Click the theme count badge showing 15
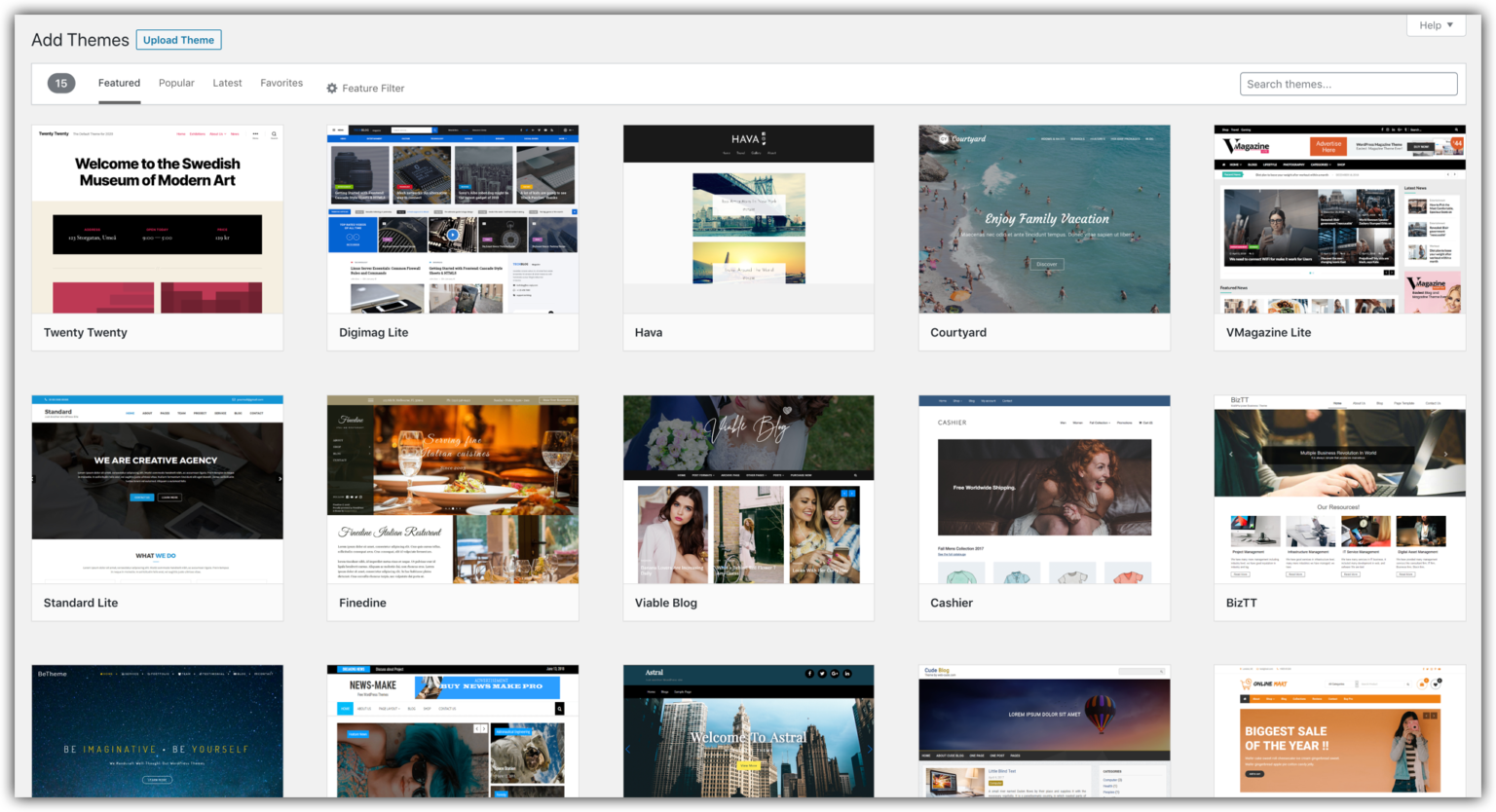The image size is (1496, 812). [61, 84]
